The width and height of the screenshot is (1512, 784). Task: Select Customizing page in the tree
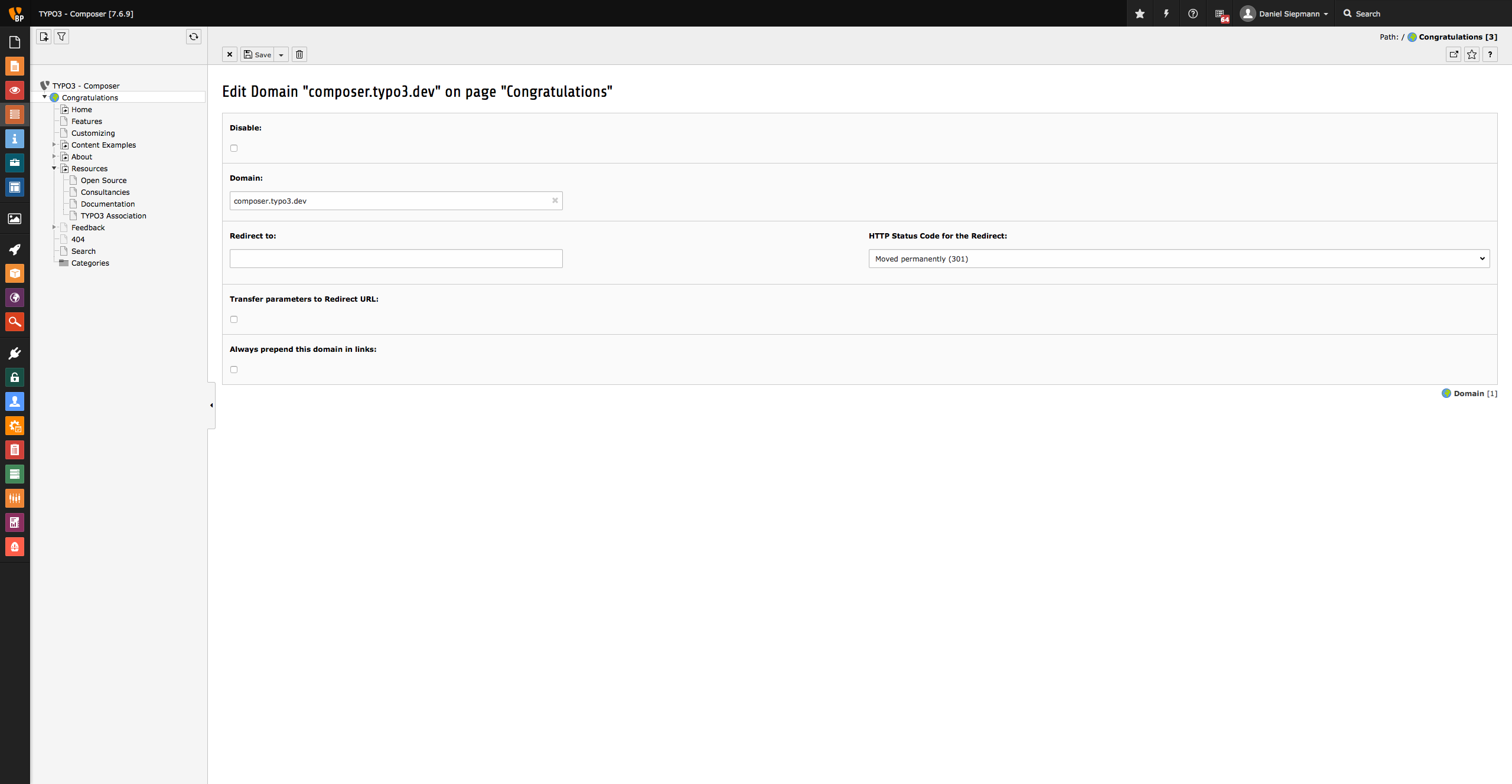[x=93, y=133]
